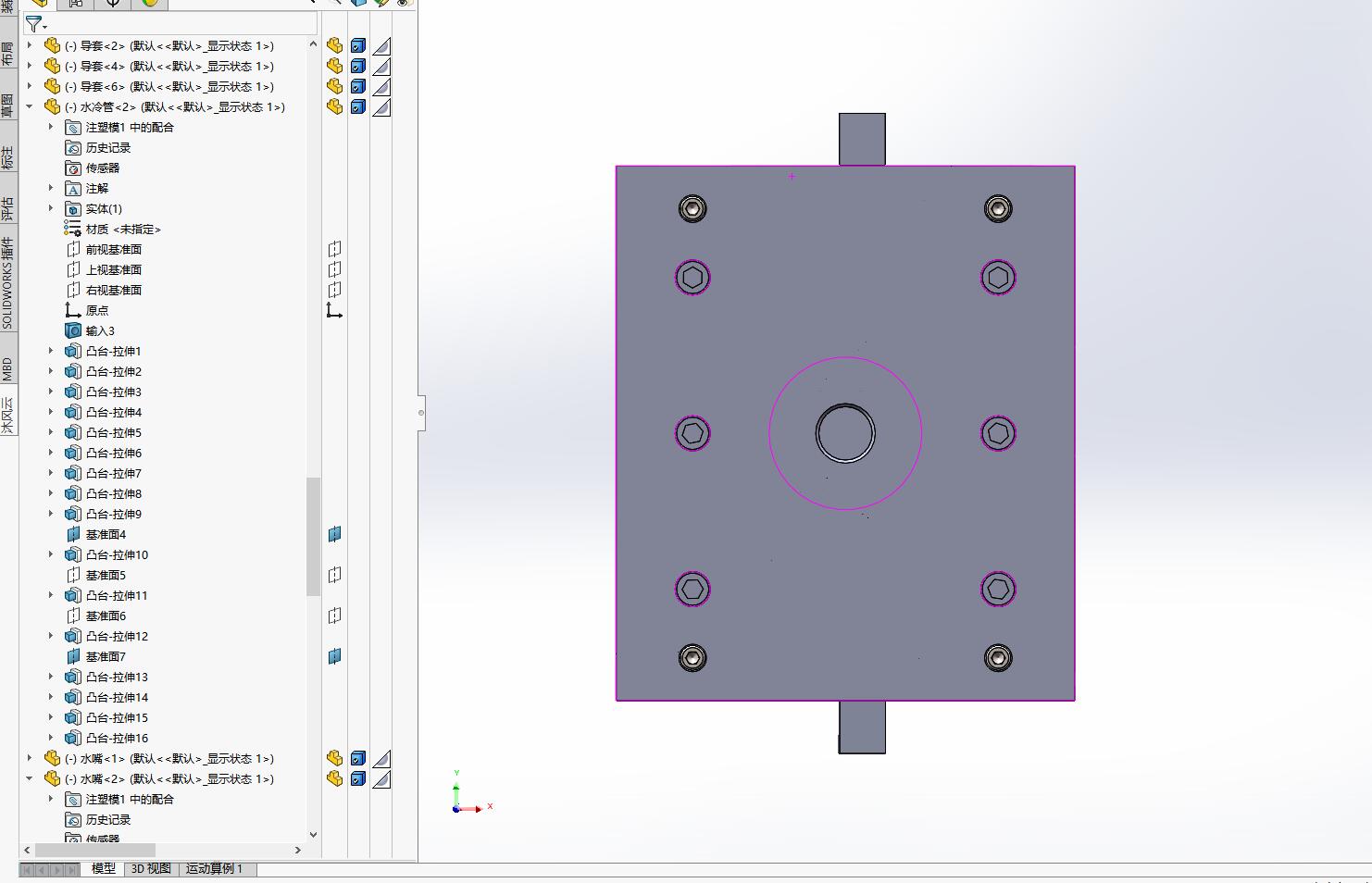Click feature tree scroll down arrow

pyautogui.click(x=313, y=834)
